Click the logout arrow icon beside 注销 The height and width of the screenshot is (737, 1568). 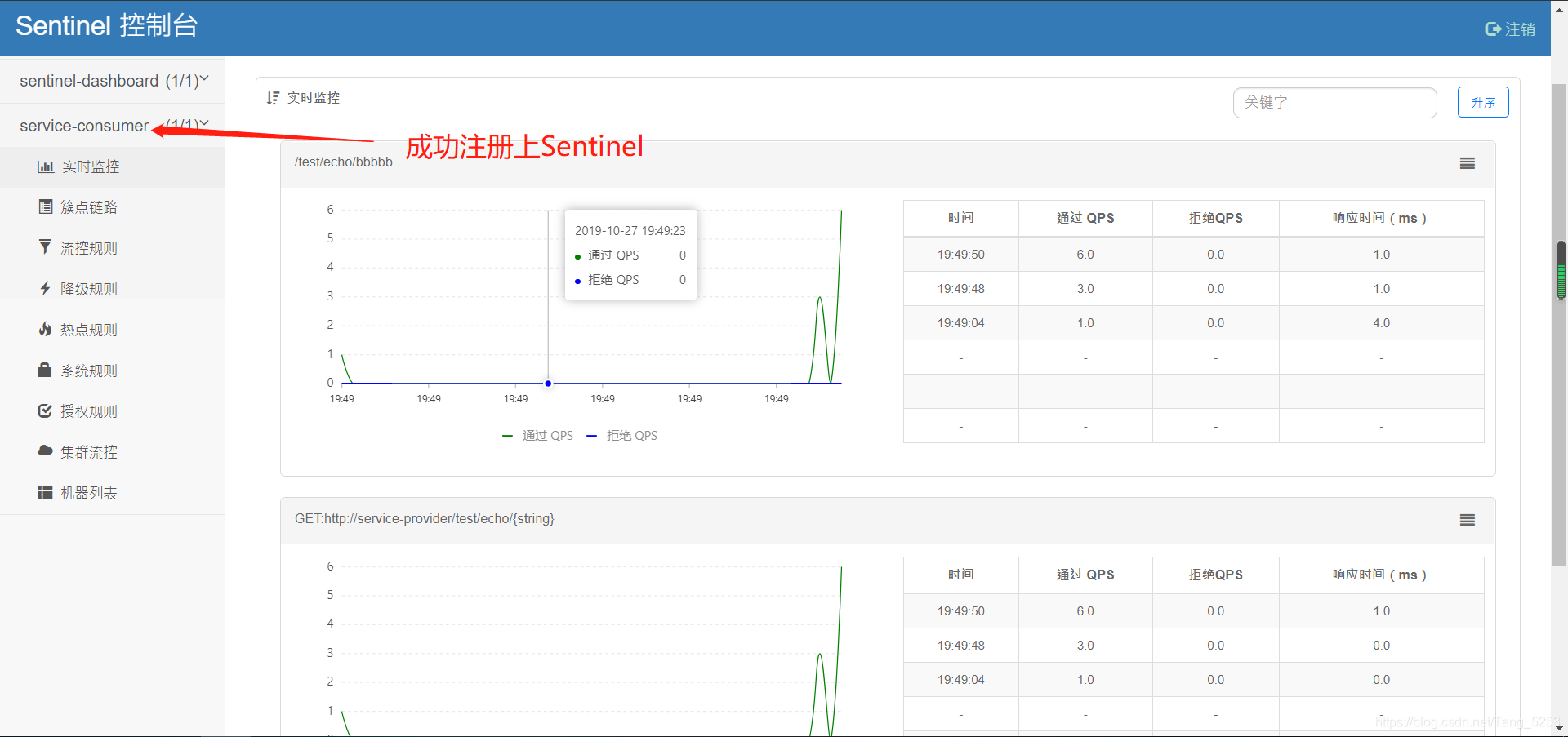[x=1493, y=29]
